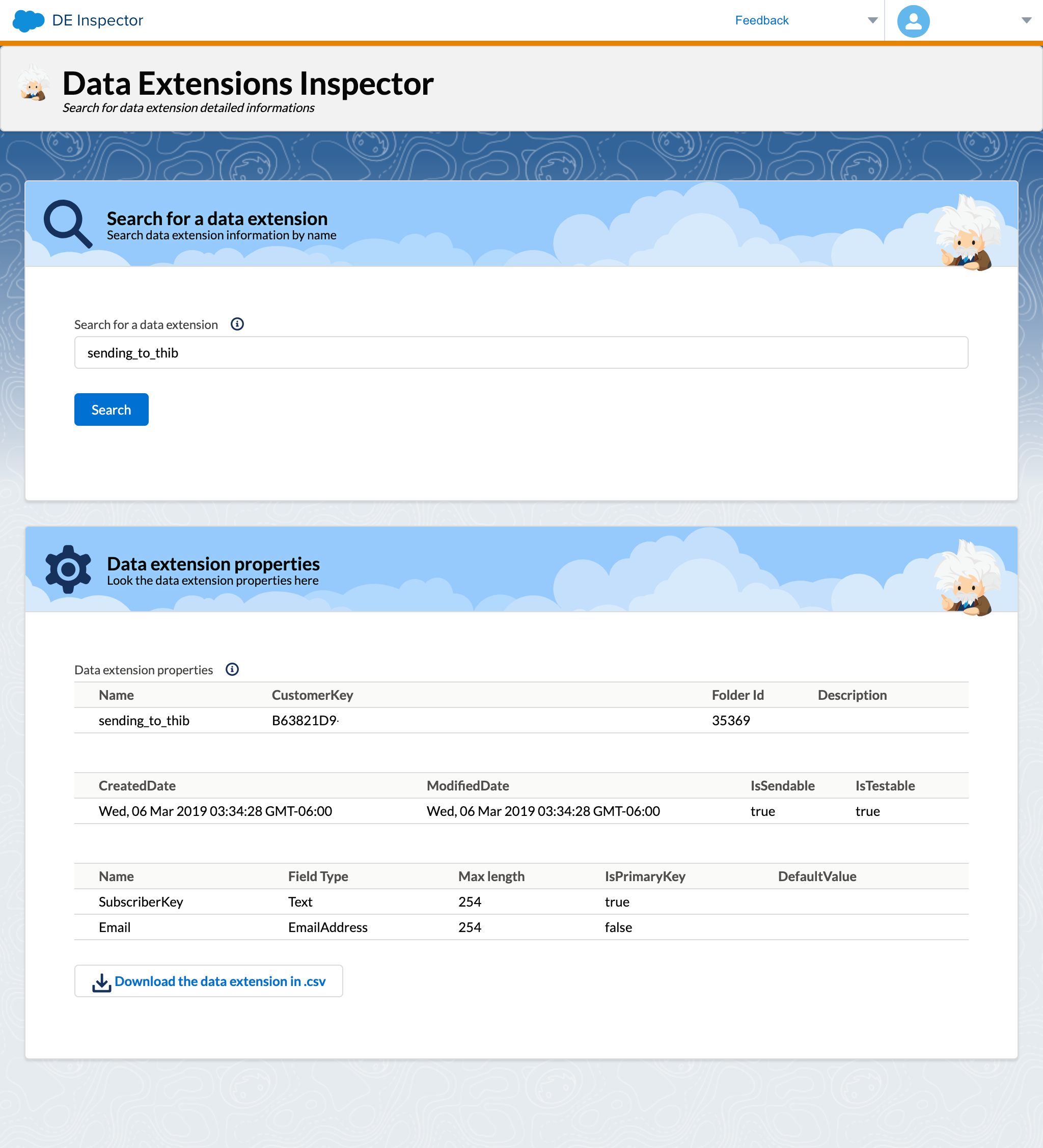The width and height of the screenshot is (1043, 1148).
Task: Click the ModifiedDate column header
Action: [x=468, y=785]
